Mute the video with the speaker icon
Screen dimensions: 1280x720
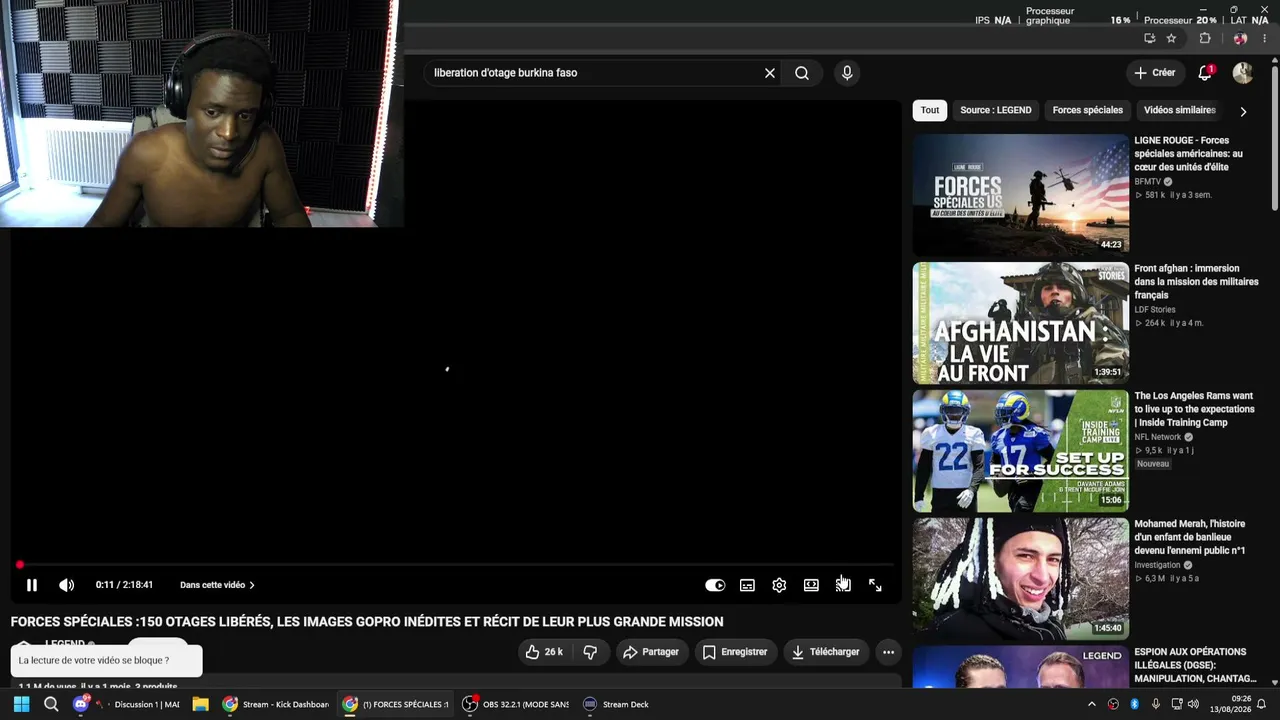pyautogui.click(x=66, y=585)
